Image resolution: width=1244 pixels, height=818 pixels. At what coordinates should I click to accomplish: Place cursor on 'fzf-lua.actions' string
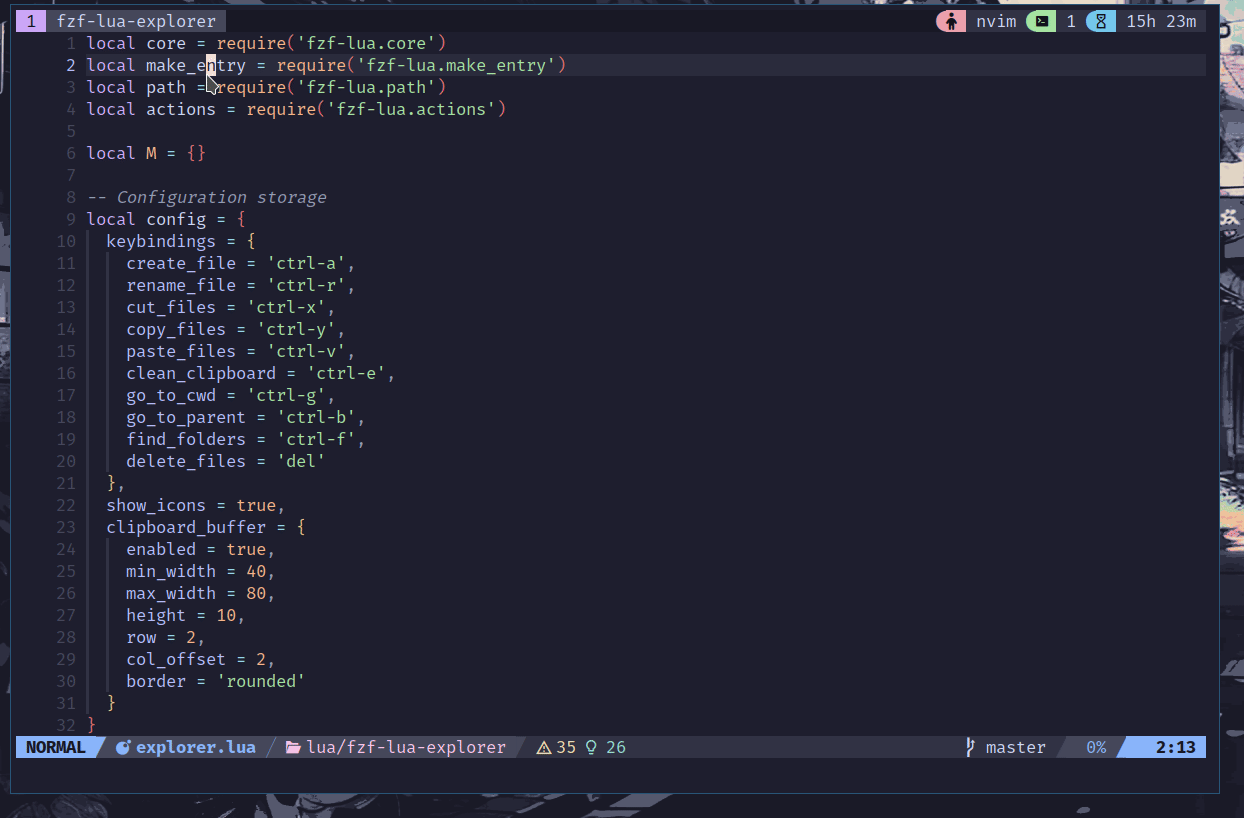click(411, 109)
